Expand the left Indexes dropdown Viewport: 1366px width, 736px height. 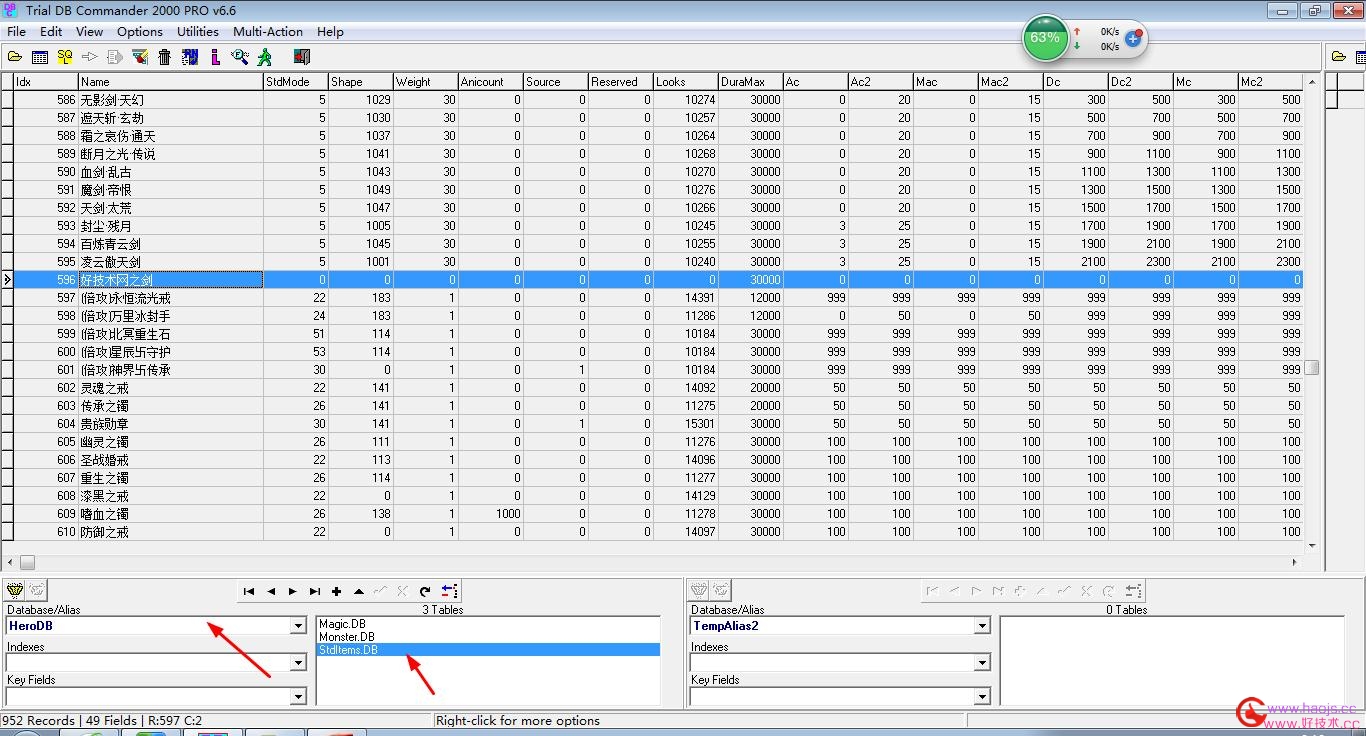click(298, 662)
